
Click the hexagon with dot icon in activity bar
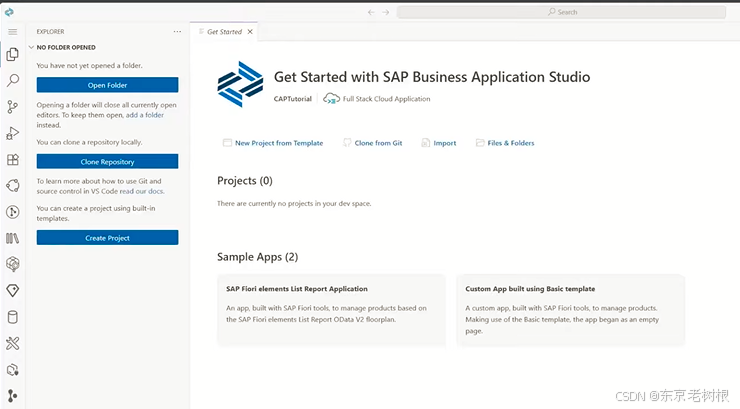13,370
